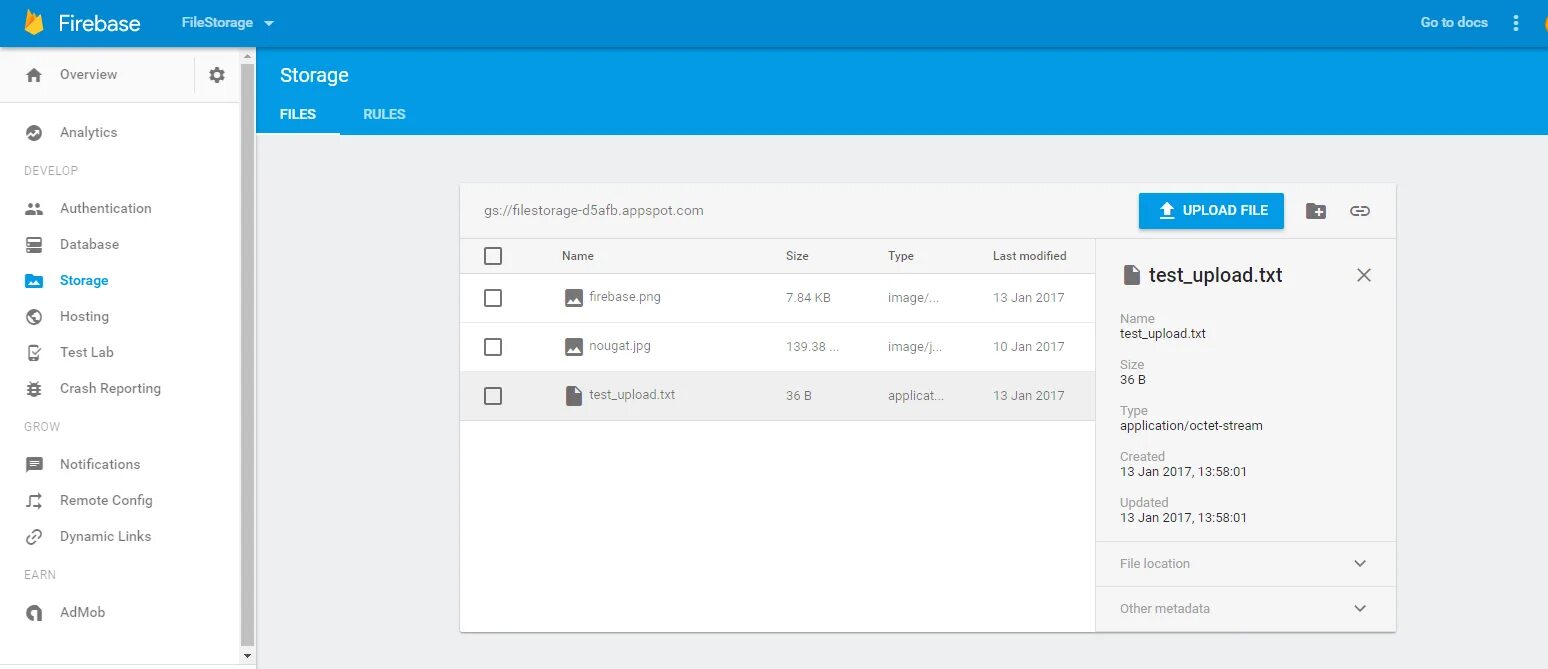Open Test Lab in the sidebar
The height and width of the screenshot is (669, 1548).
(87, 353)
